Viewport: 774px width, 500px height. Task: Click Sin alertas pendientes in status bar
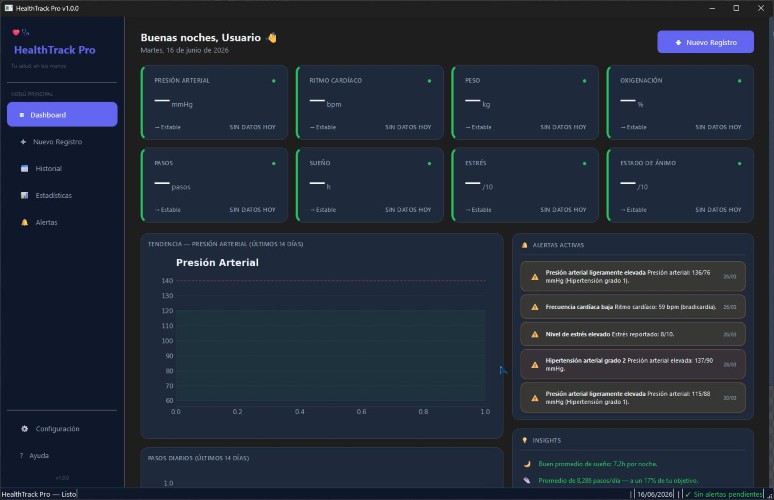tap(724, 494)
